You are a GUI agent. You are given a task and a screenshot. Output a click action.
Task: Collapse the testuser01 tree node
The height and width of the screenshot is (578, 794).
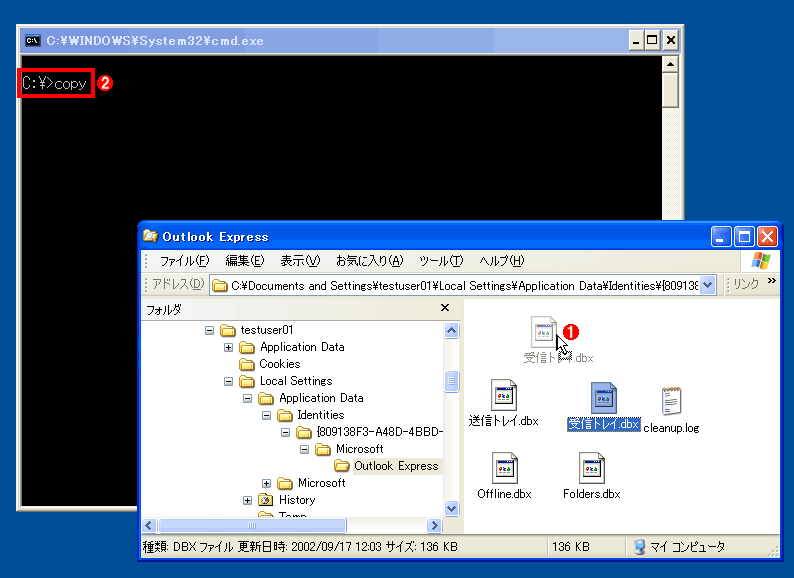pyautogui.click(x=209, y=330)
